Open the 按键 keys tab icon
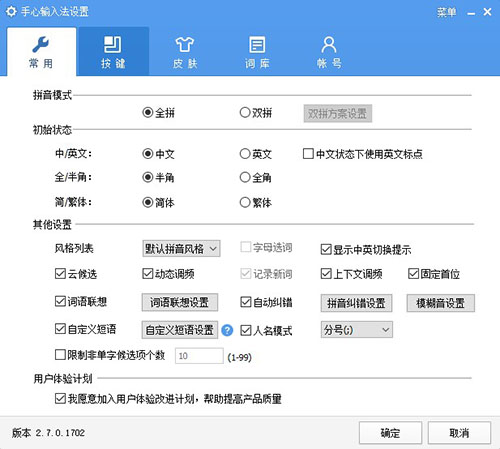This screenshot has height=449, width=500. pos(113,45)
